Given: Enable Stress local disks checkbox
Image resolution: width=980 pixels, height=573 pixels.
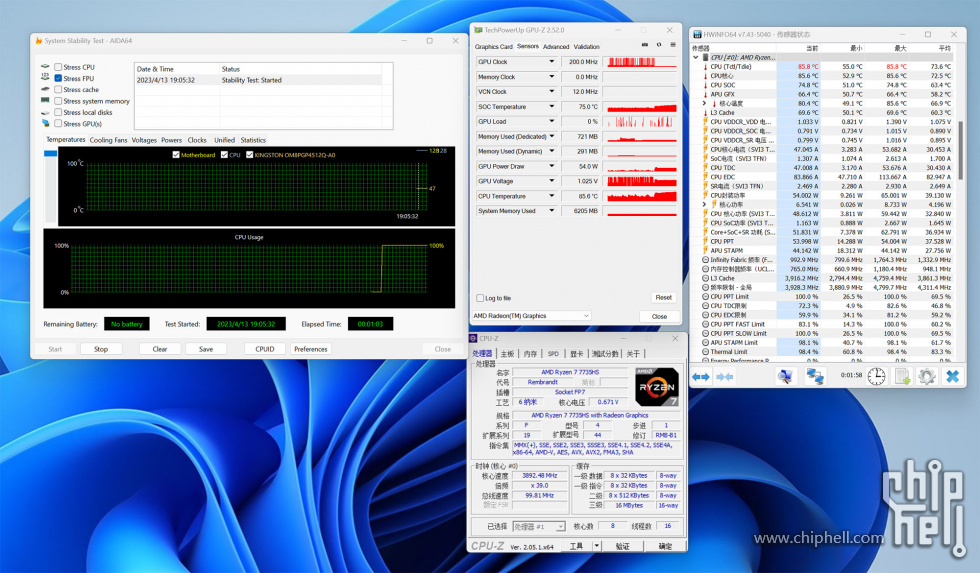Looking at the screenshot, I should coord(58,112).
